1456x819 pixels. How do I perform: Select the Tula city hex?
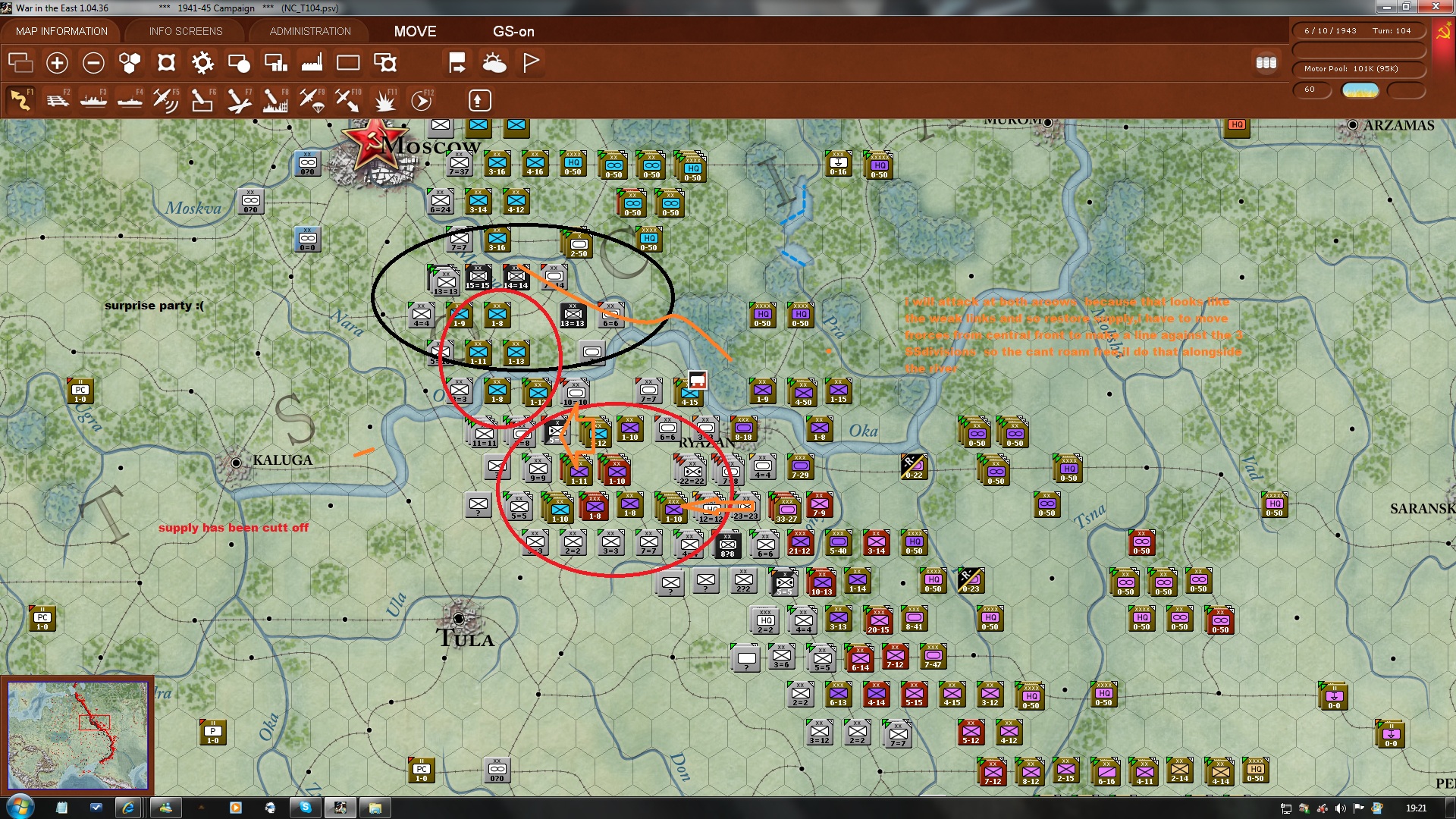[459, 618]
